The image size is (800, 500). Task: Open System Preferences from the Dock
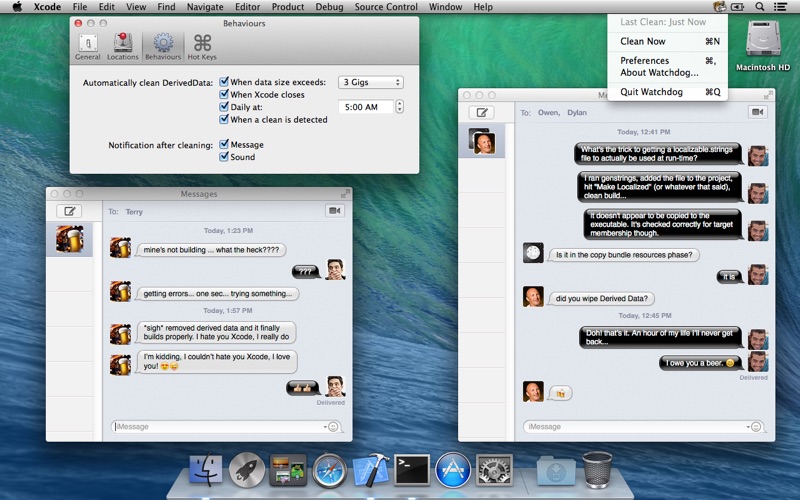coord(494,470)
